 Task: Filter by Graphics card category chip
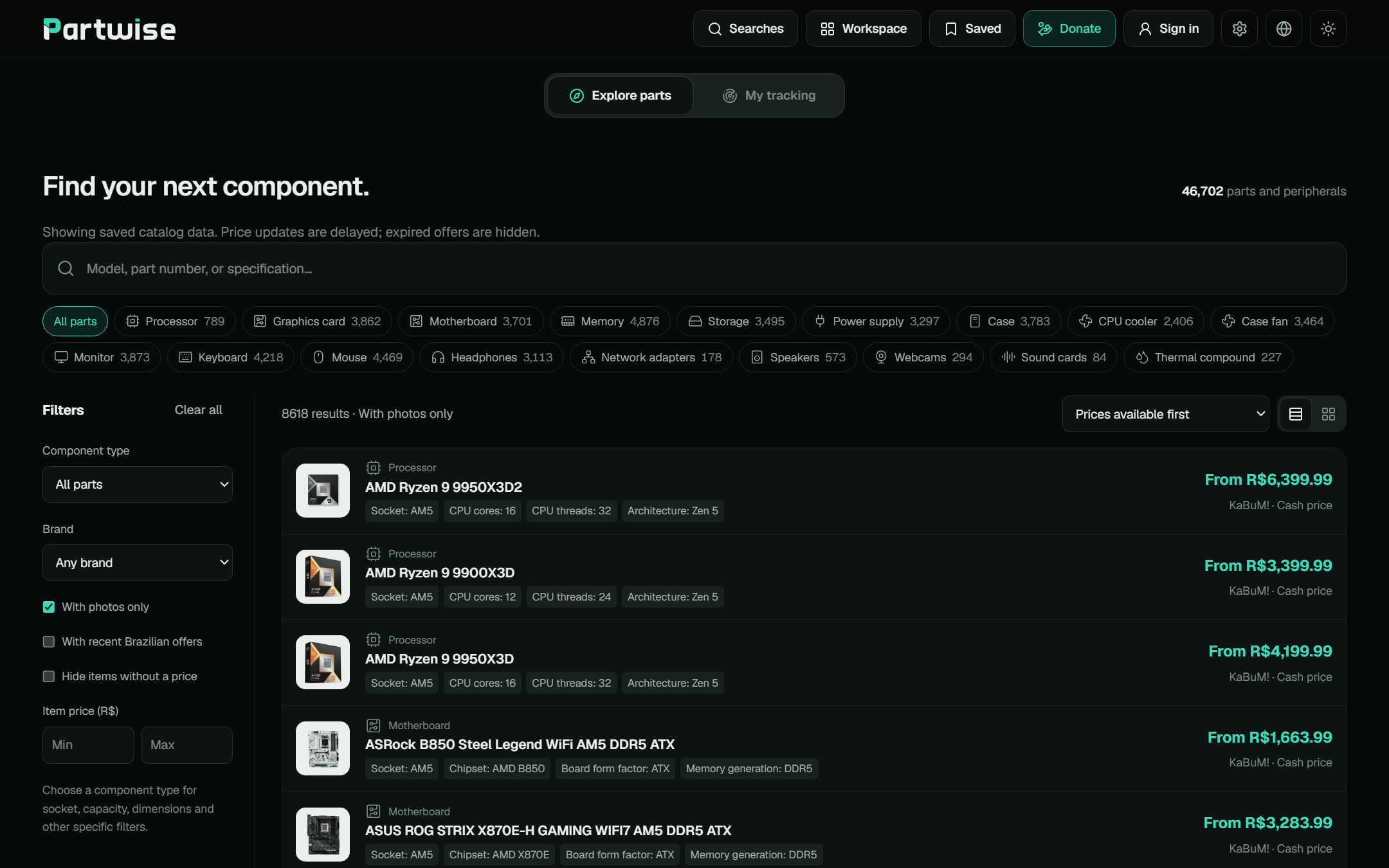[317, 321]
